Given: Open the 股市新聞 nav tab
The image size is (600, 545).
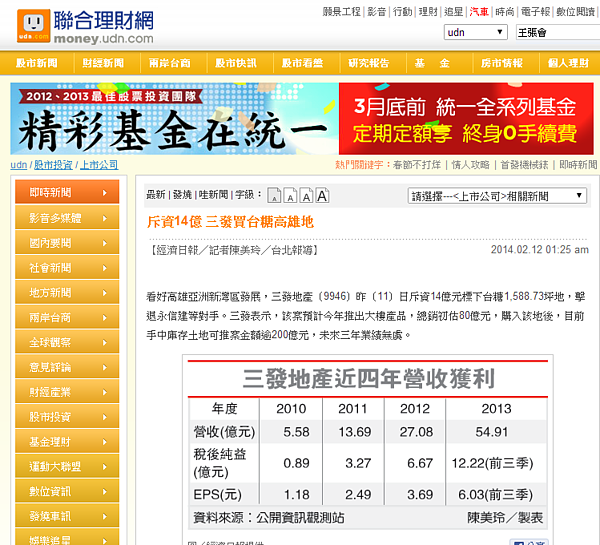Looking at the screenshot, I should pos(37,63).
